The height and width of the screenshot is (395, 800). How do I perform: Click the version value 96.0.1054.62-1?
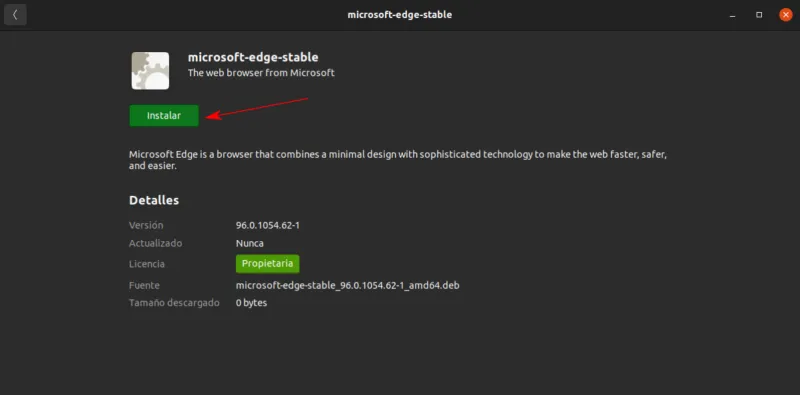point(267,225)
